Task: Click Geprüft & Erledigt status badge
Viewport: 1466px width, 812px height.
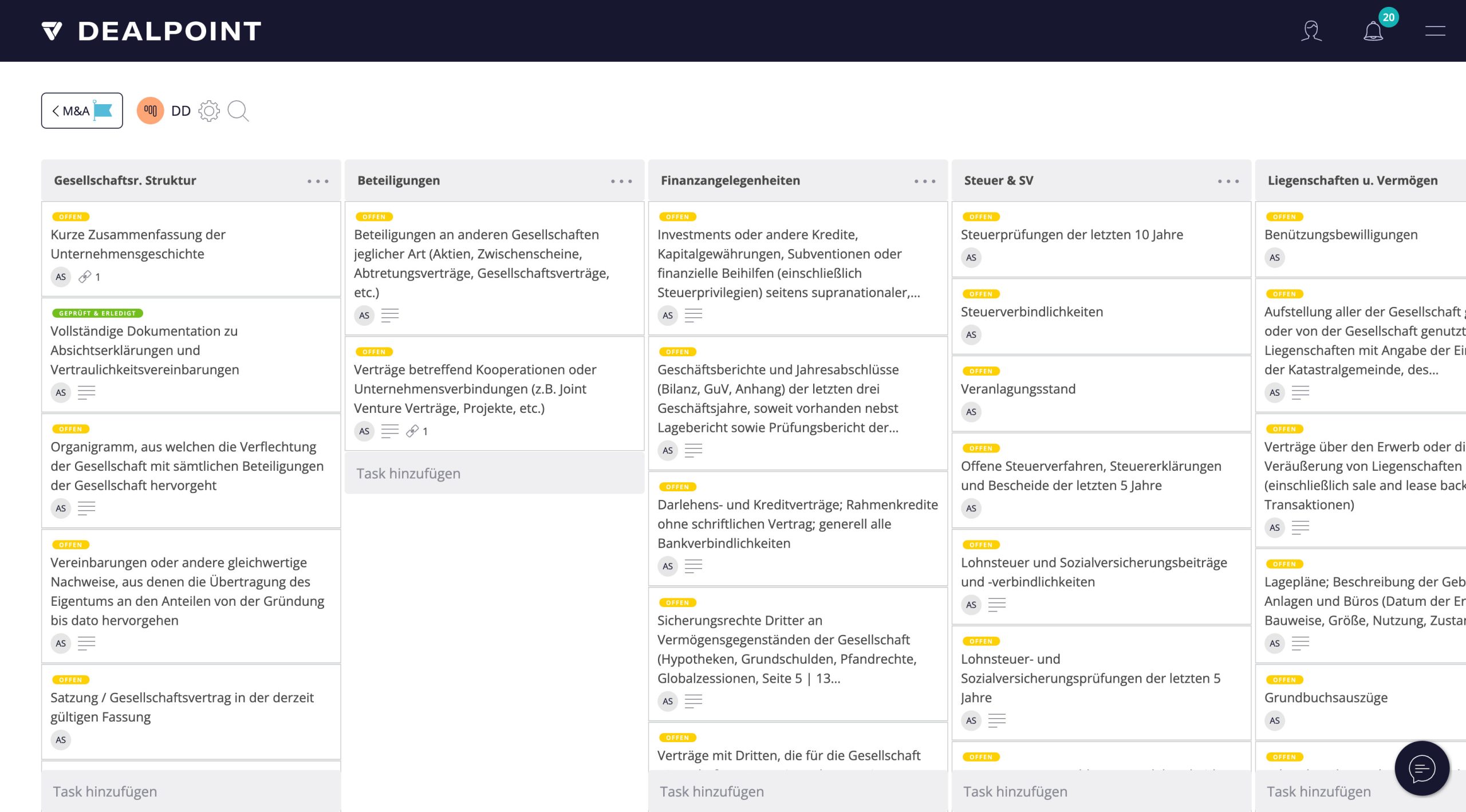Action: 97,313
